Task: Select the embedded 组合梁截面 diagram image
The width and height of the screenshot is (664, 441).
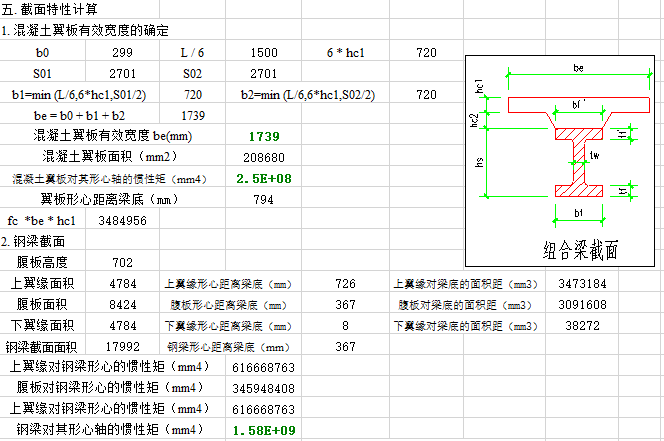Action: pyautogui.click(x=560, y=161)
